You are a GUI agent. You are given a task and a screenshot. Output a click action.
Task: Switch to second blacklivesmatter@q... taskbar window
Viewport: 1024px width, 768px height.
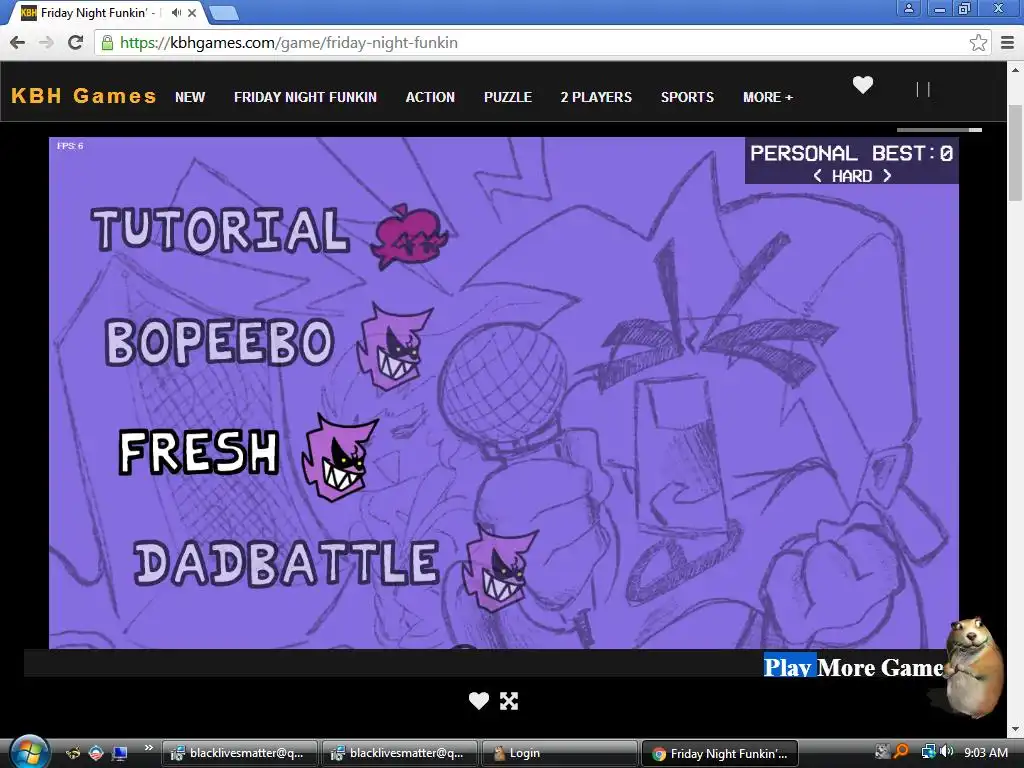point(399,754)
